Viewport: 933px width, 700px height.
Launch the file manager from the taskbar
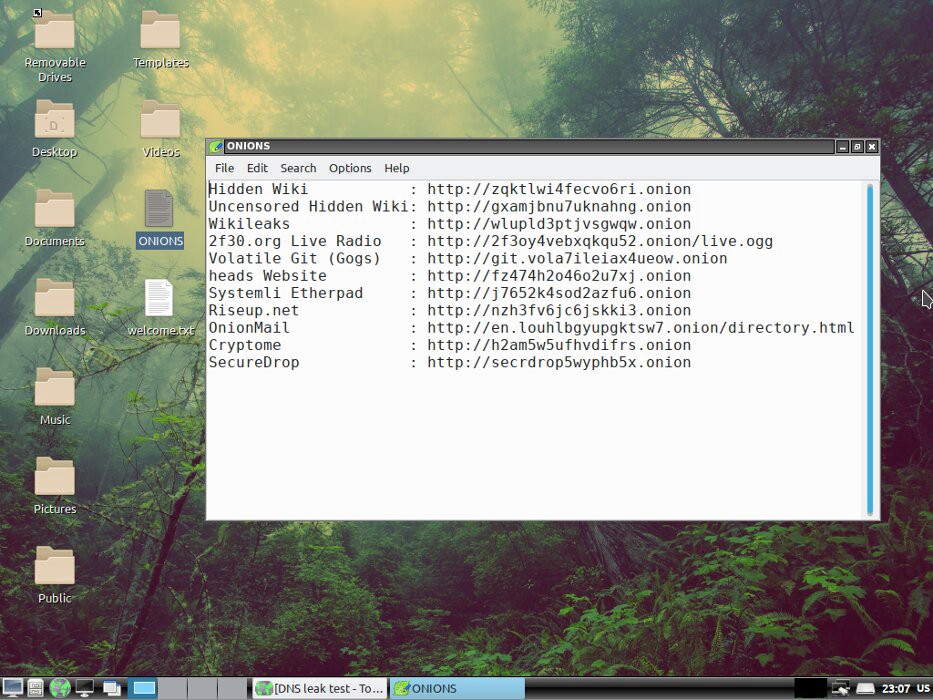pos(36,688)
